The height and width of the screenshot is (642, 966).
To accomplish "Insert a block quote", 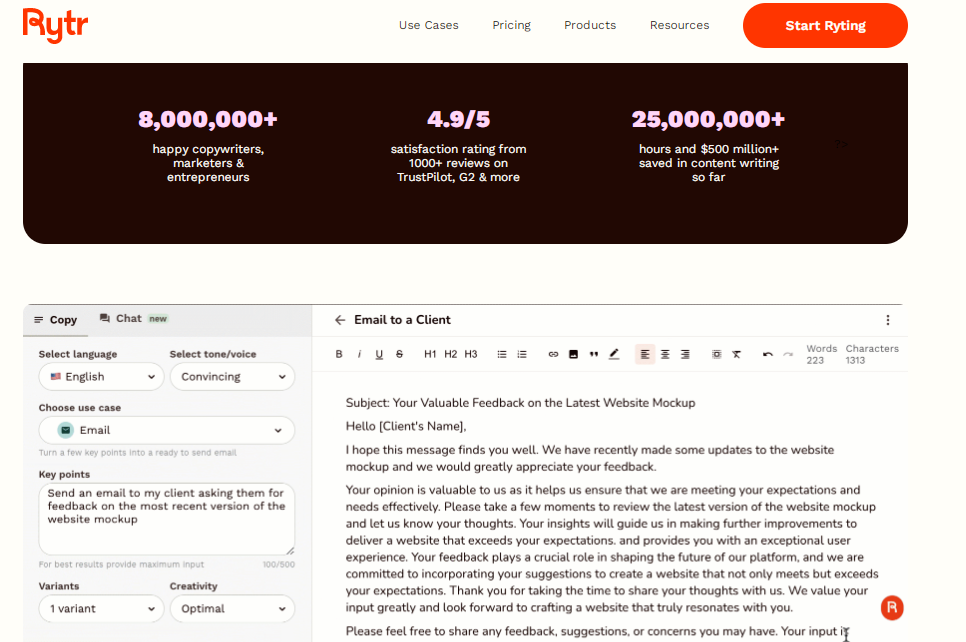I will click(594, 354).
